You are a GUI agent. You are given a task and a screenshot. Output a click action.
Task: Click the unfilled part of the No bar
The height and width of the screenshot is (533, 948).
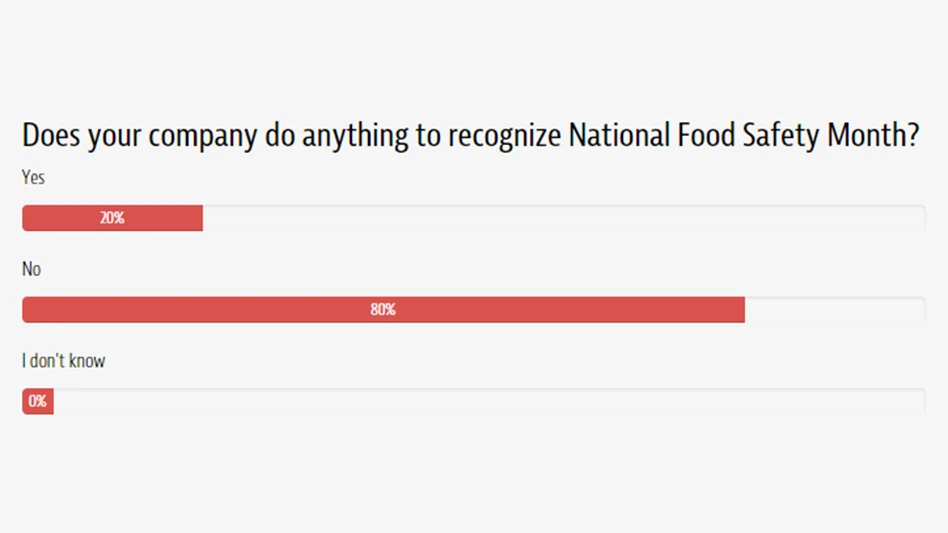pyautogui.click(x=834, y=310)
